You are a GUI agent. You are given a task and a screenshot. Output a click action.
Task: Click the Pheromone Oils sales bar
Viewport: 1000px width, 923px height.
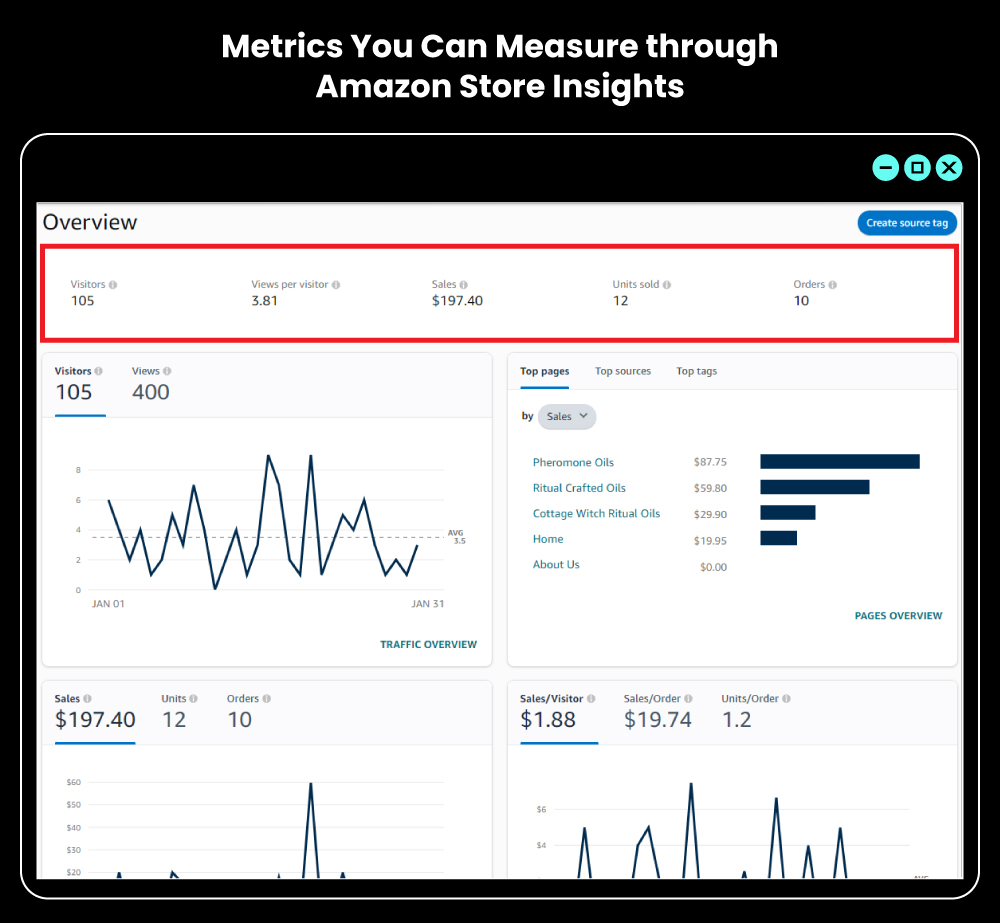click(840, 461)
